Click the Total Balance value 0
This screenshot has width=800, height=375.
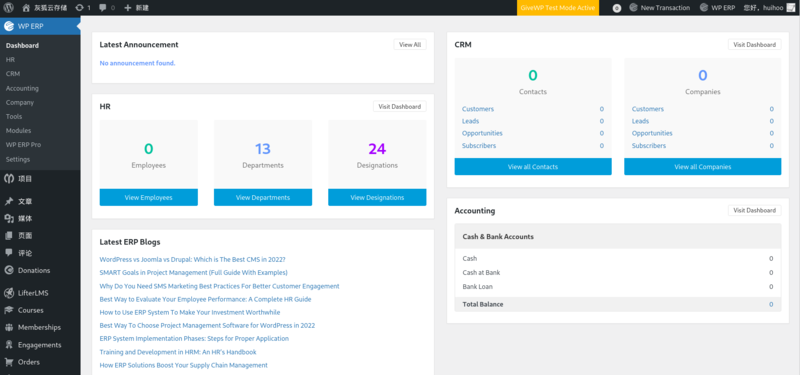[771, 304]
